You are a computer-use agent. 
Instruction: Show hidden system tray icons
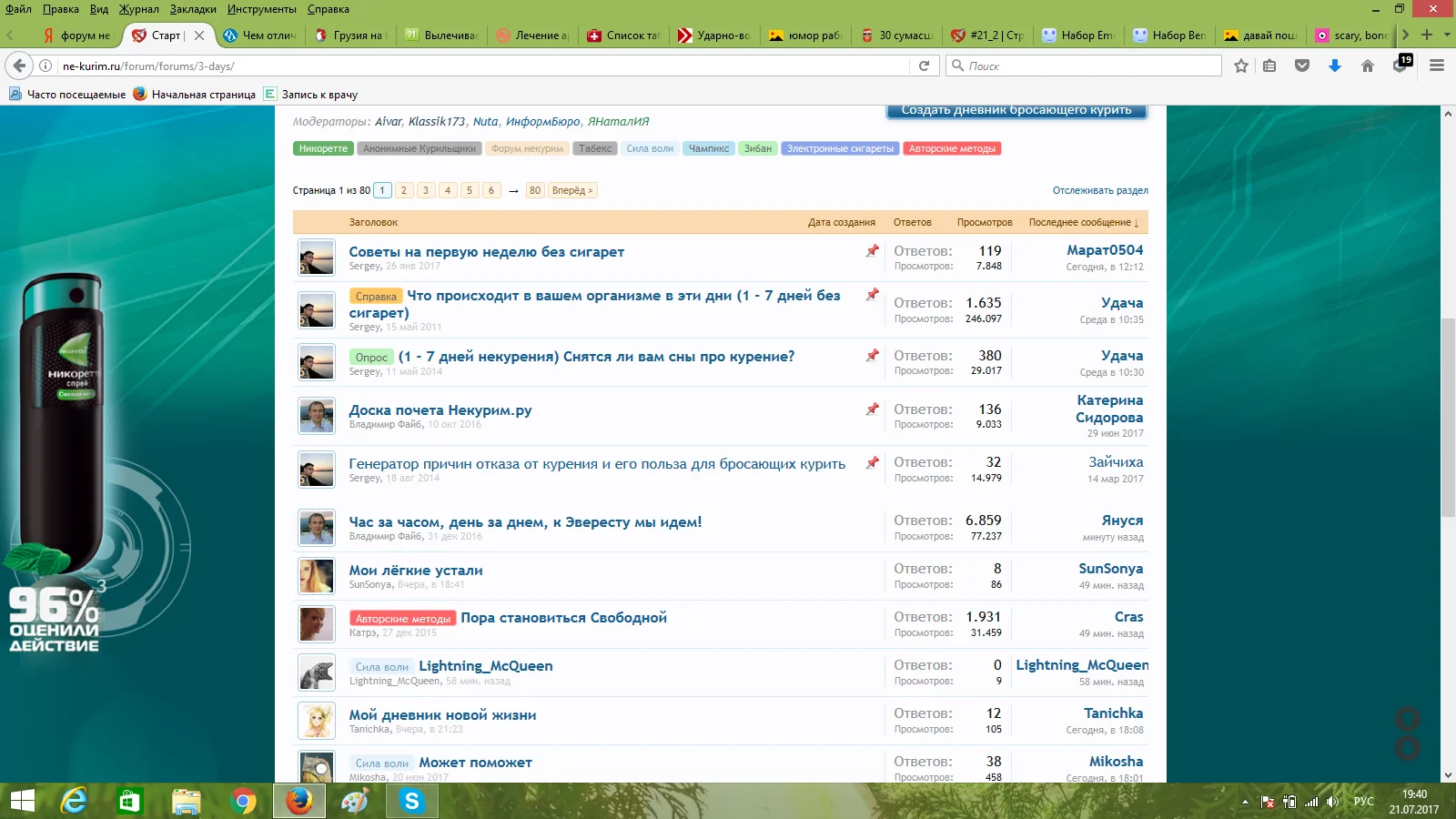pos(1245,802)
